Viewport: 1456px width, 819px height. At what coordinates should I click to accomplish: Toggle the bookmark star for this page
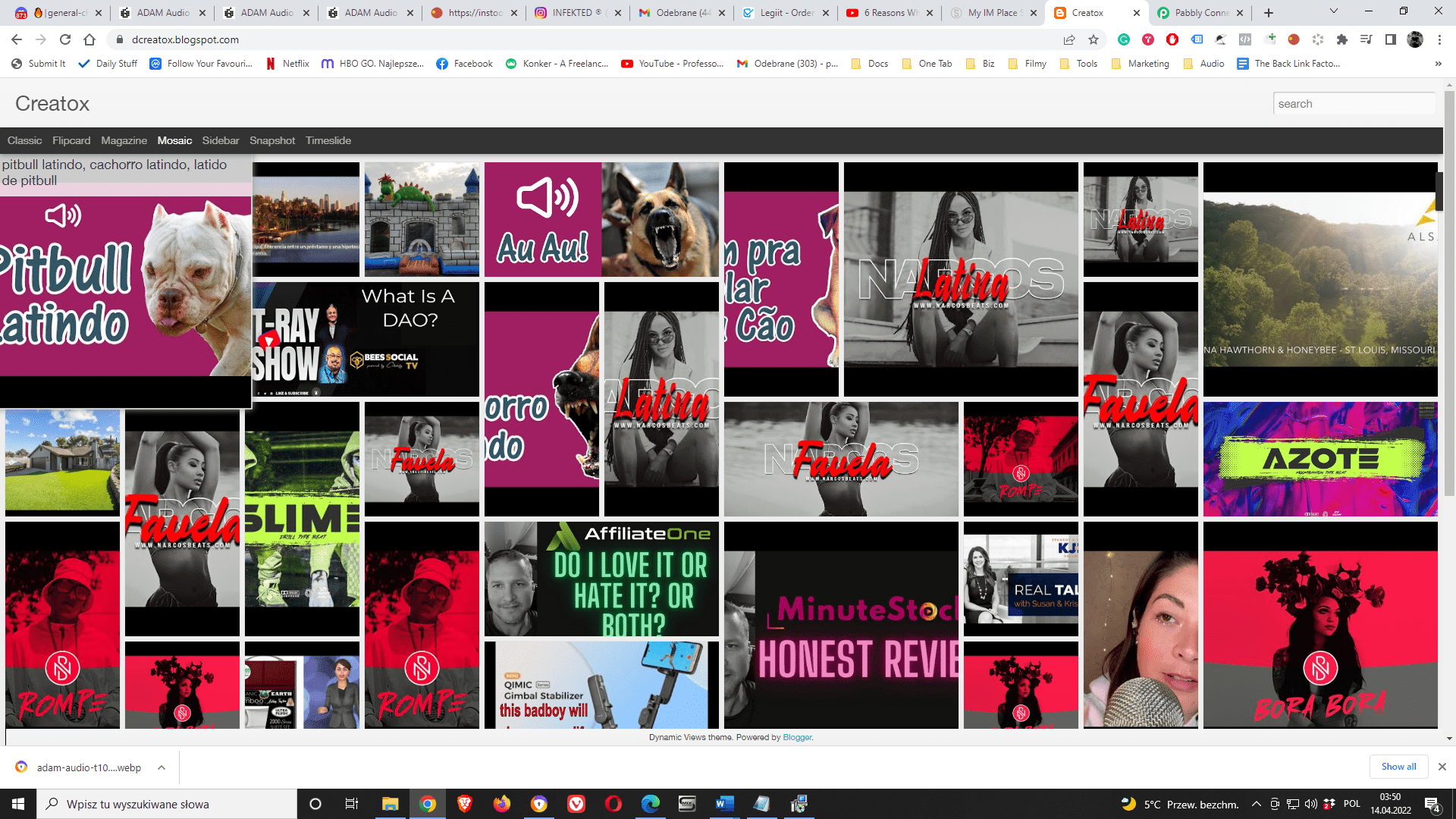click(x=1094, y=39)
